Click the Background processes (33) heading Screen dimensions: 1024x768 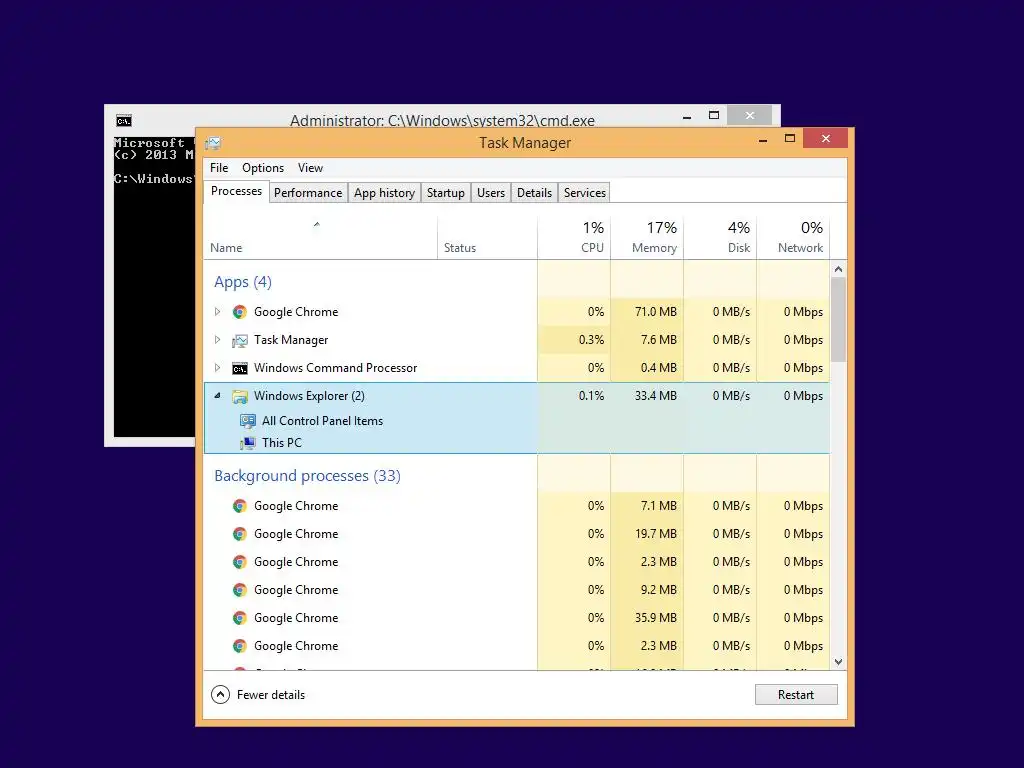click(307, 476)
